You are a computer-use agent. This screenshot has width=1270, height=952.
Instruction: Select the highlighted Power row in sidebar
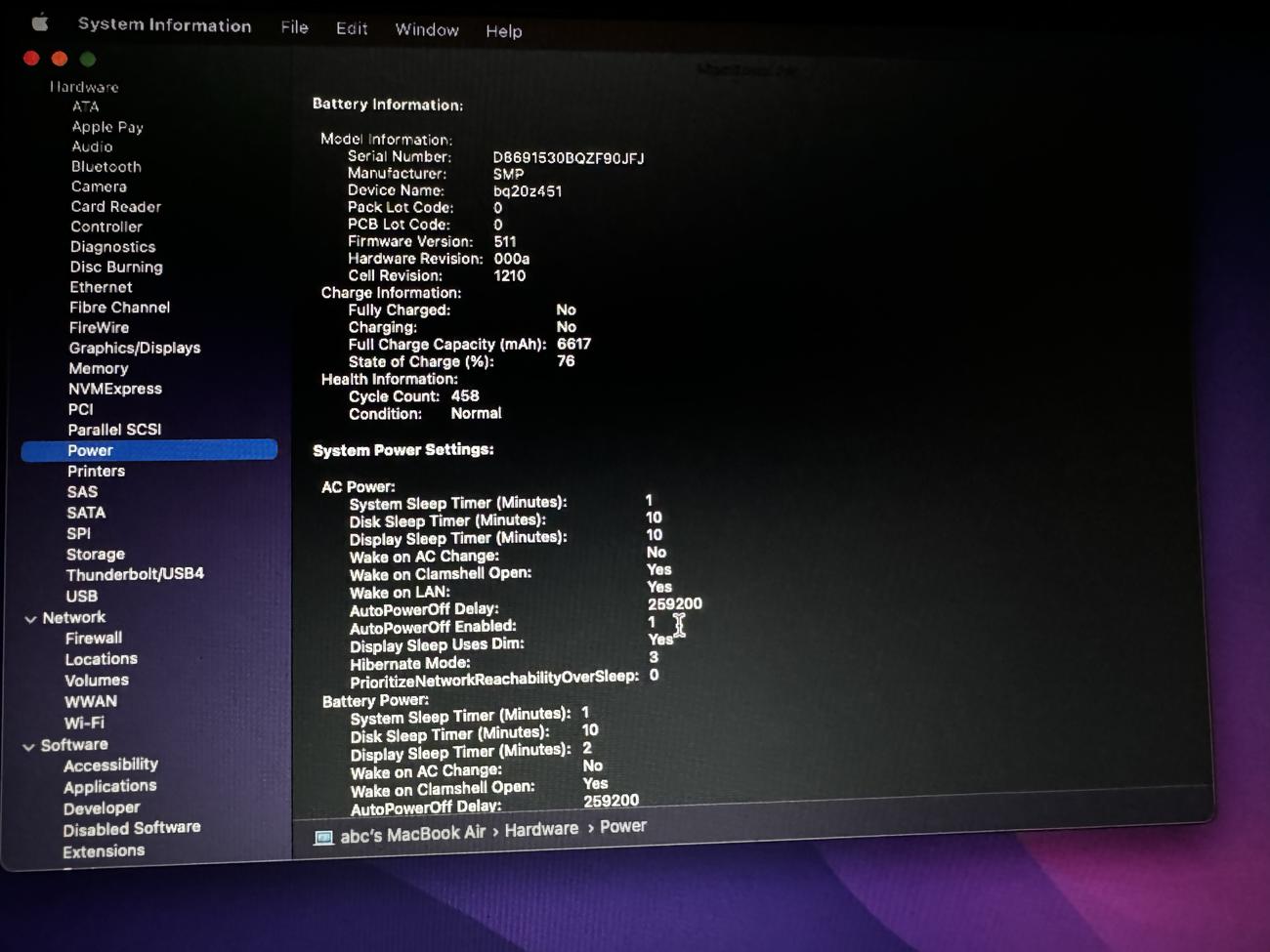pyautogui.click(x=149, y=450)
